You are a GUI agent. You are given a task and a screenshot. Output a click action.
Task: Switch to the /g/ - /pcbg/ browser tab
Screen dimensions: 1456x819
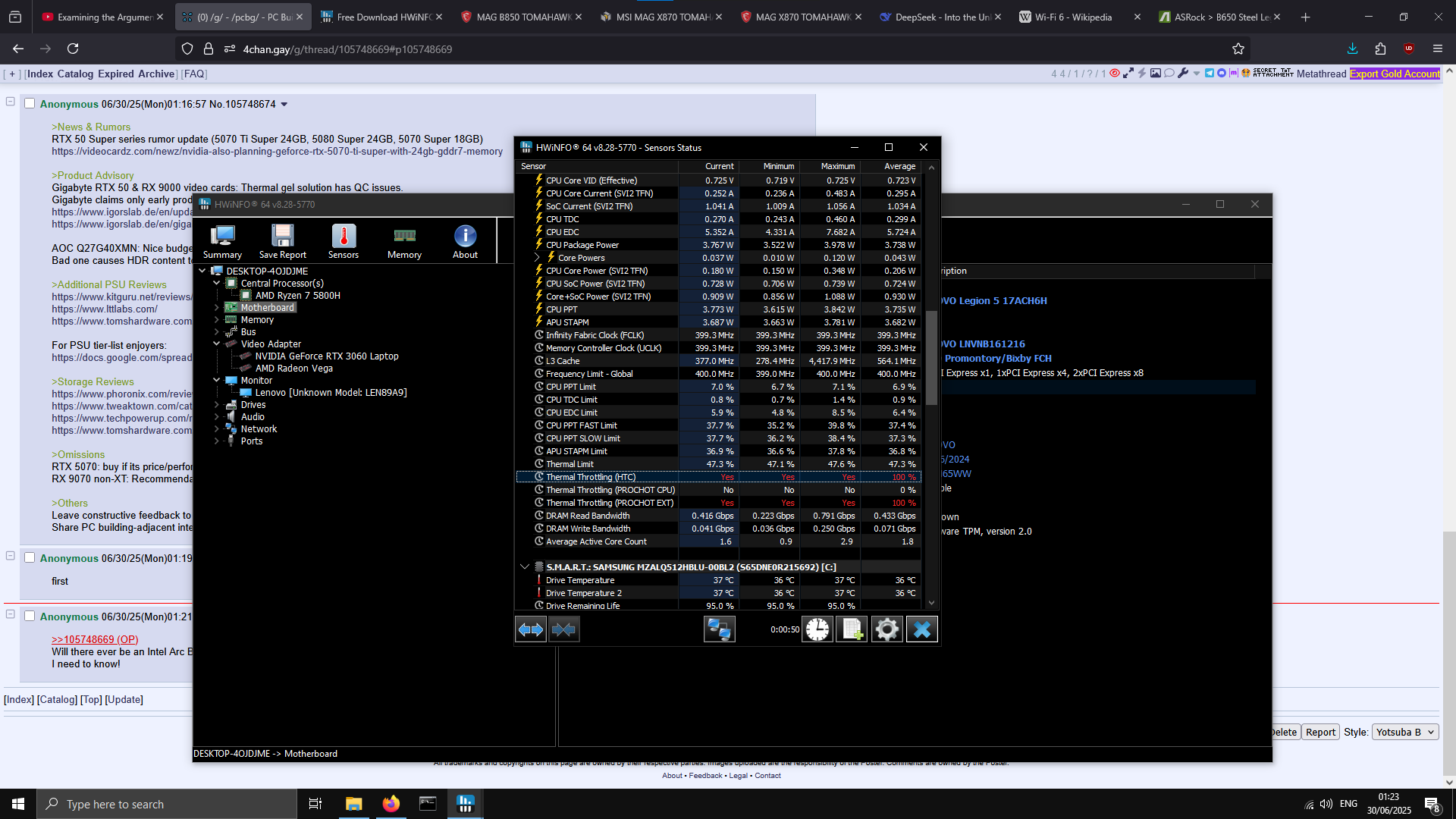point(244,17)
